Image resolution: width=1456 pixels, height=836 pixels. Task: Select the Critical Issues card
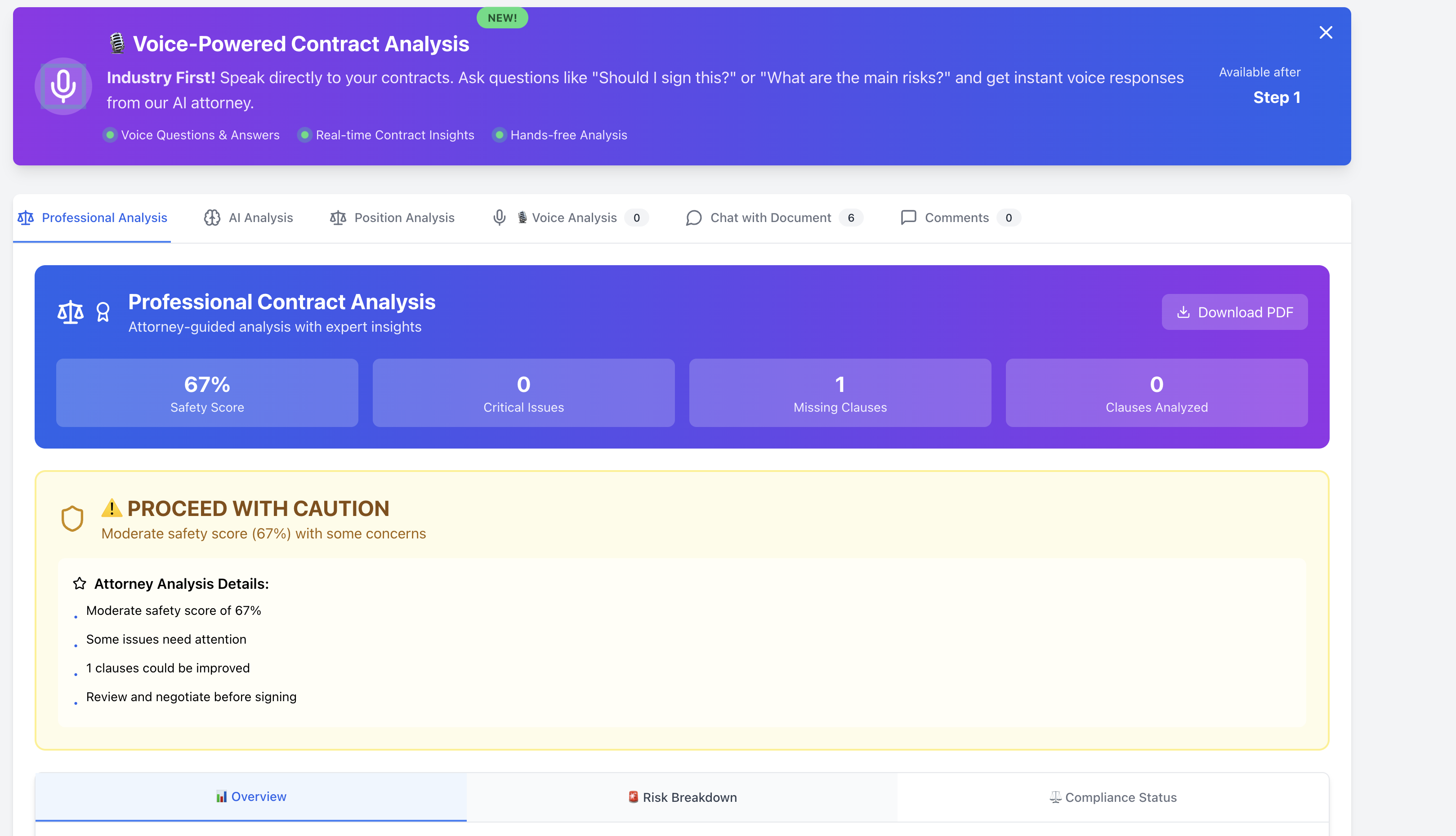pyautogui.click(x=523, y=393)
